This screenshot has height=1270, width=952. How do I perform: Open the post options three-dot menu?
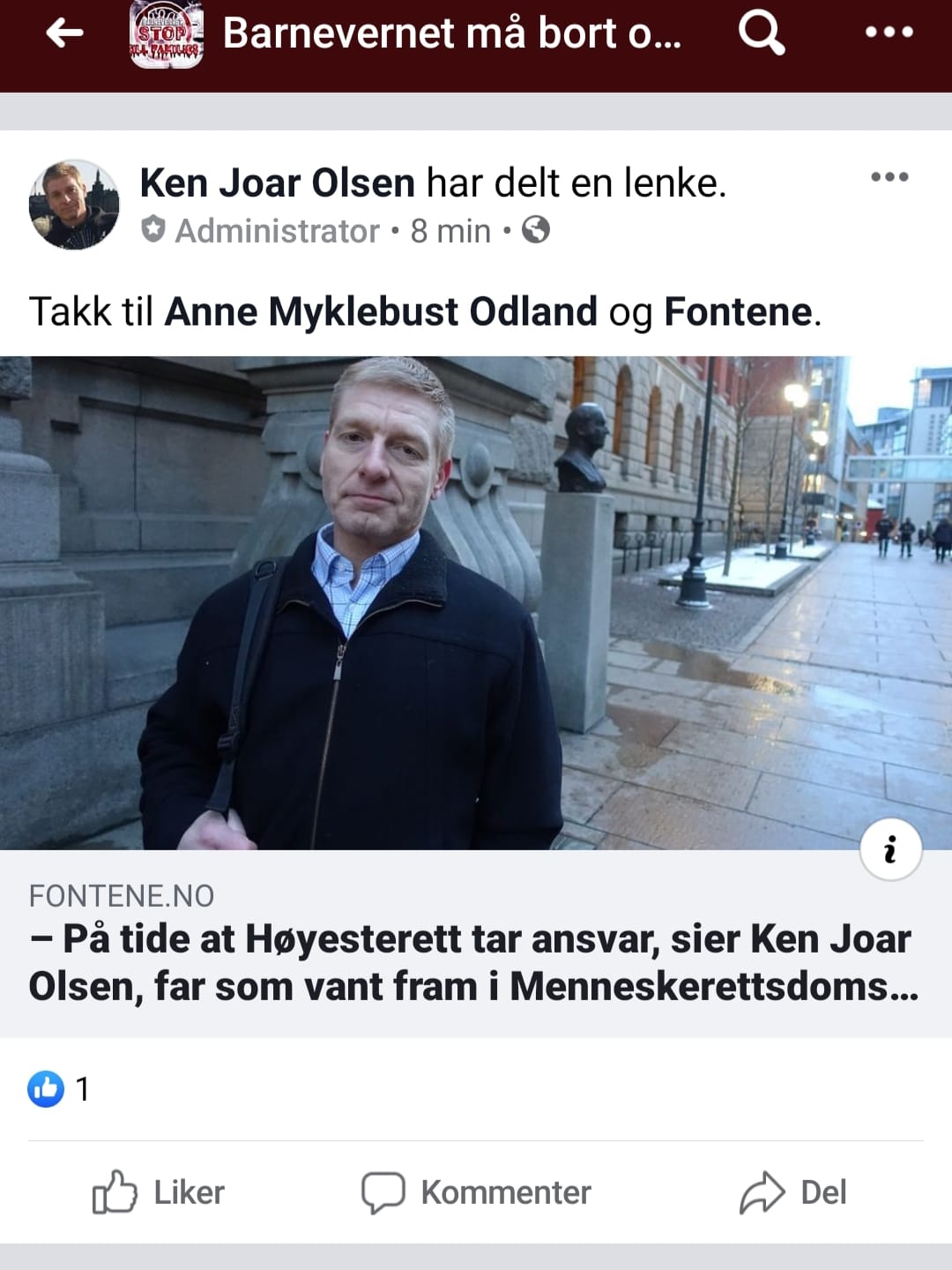tap(889, 176)
